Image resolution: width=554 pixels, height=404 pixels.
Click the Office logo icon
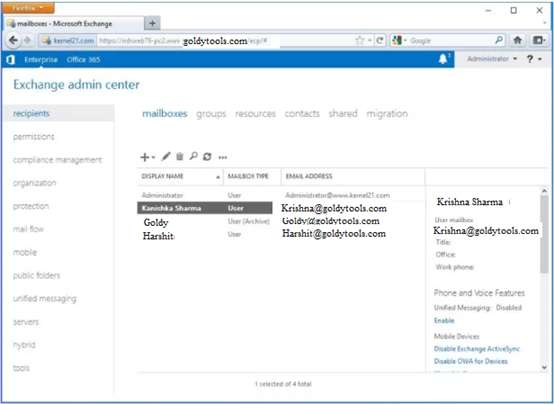click(x=11, y=60)
